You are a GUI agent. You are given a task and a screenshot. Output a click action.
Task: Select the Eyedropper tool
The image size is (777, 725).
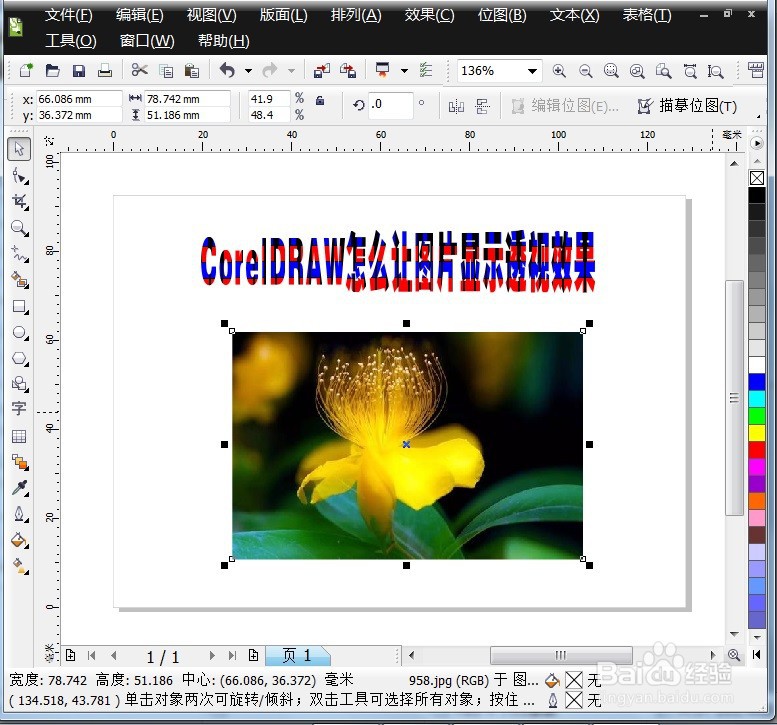point(20,488)
